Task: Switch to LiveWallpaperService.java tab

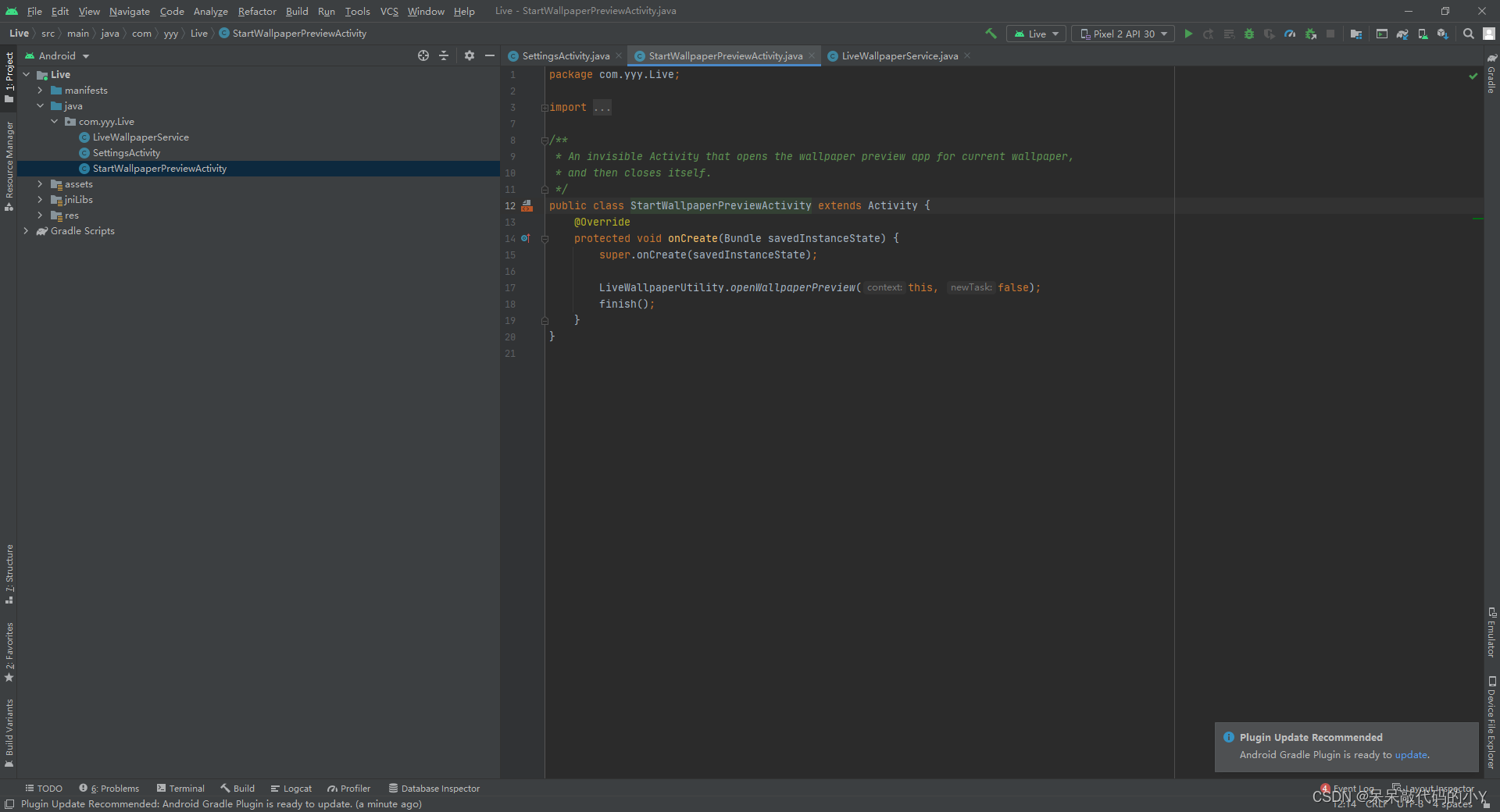Action: pos(899,55)
